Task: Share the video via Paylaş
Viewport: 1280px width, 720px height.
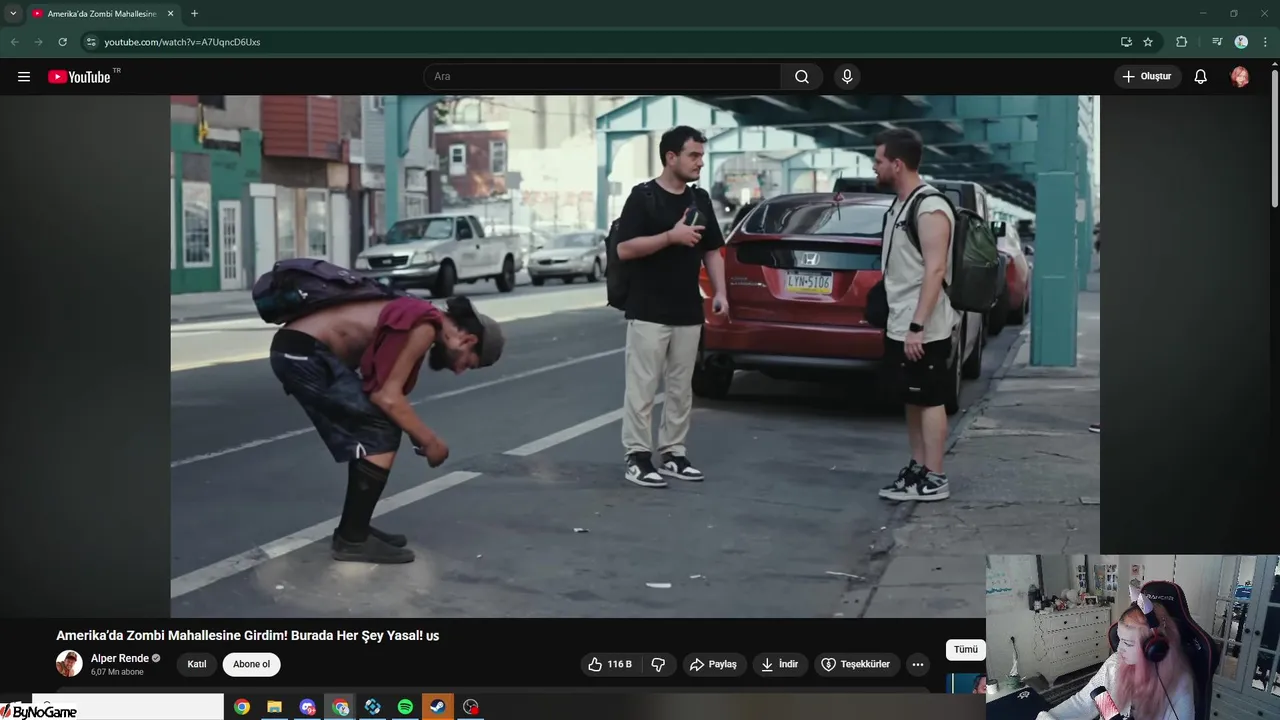Action: tap(713, 664)
